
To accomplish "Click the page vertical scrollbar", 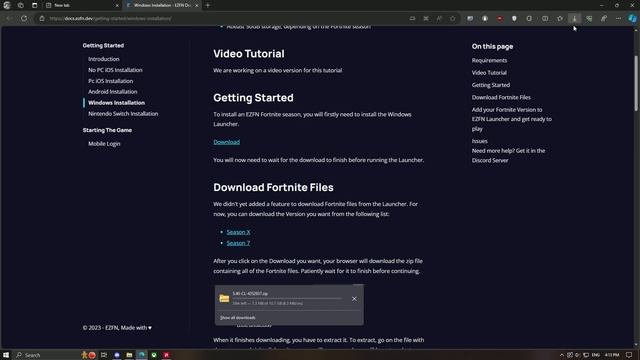I will click(636, 84).
